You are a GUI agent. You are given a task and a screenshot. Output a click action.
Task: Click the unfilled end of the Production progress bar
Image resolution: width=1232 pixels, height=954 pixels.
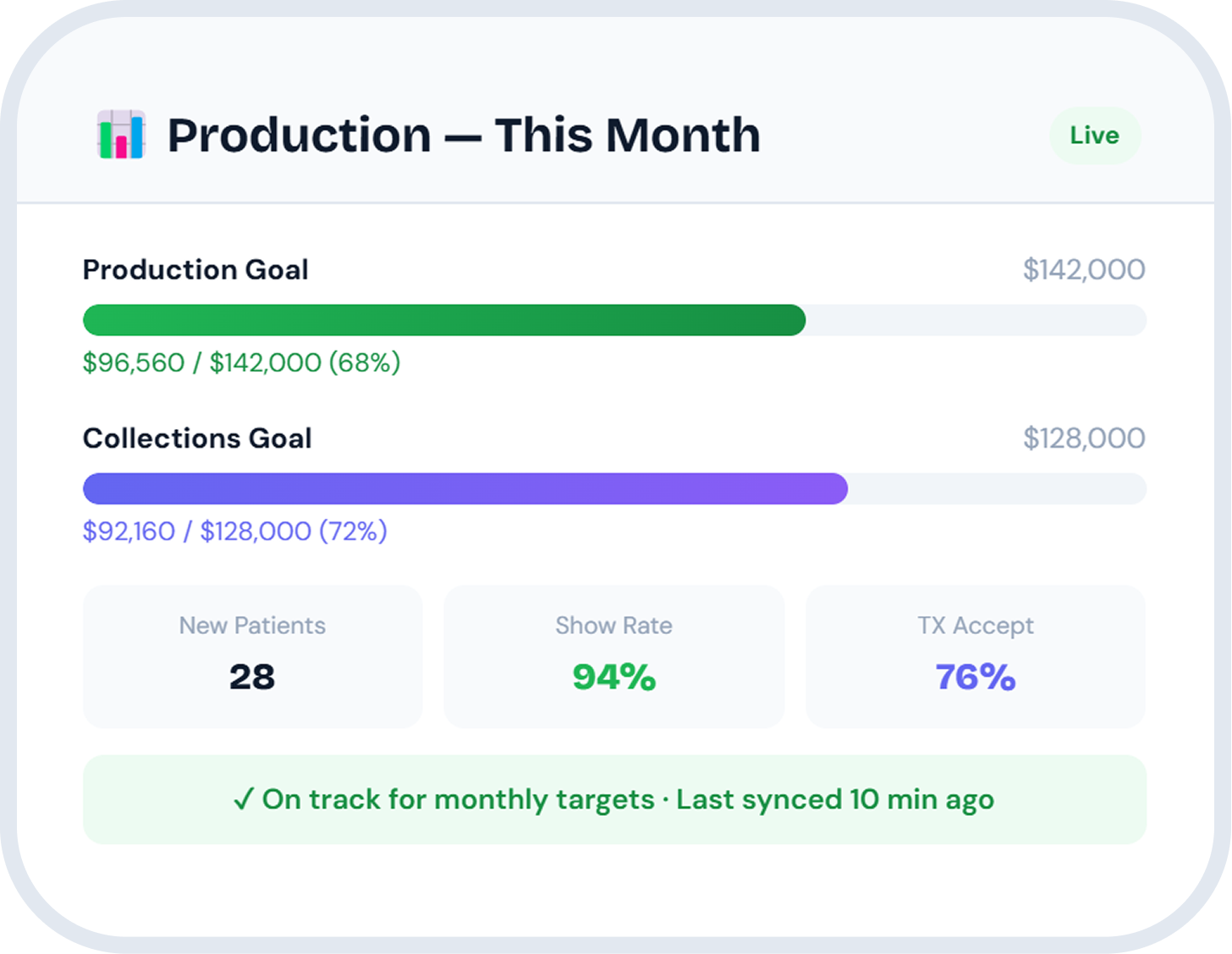975,321
